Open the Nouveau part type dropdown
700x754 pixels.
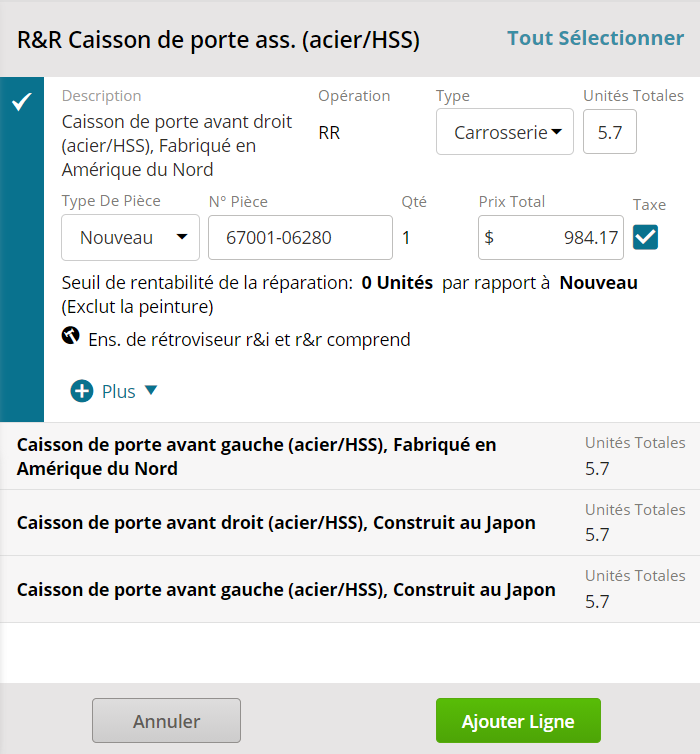point(130,238)
